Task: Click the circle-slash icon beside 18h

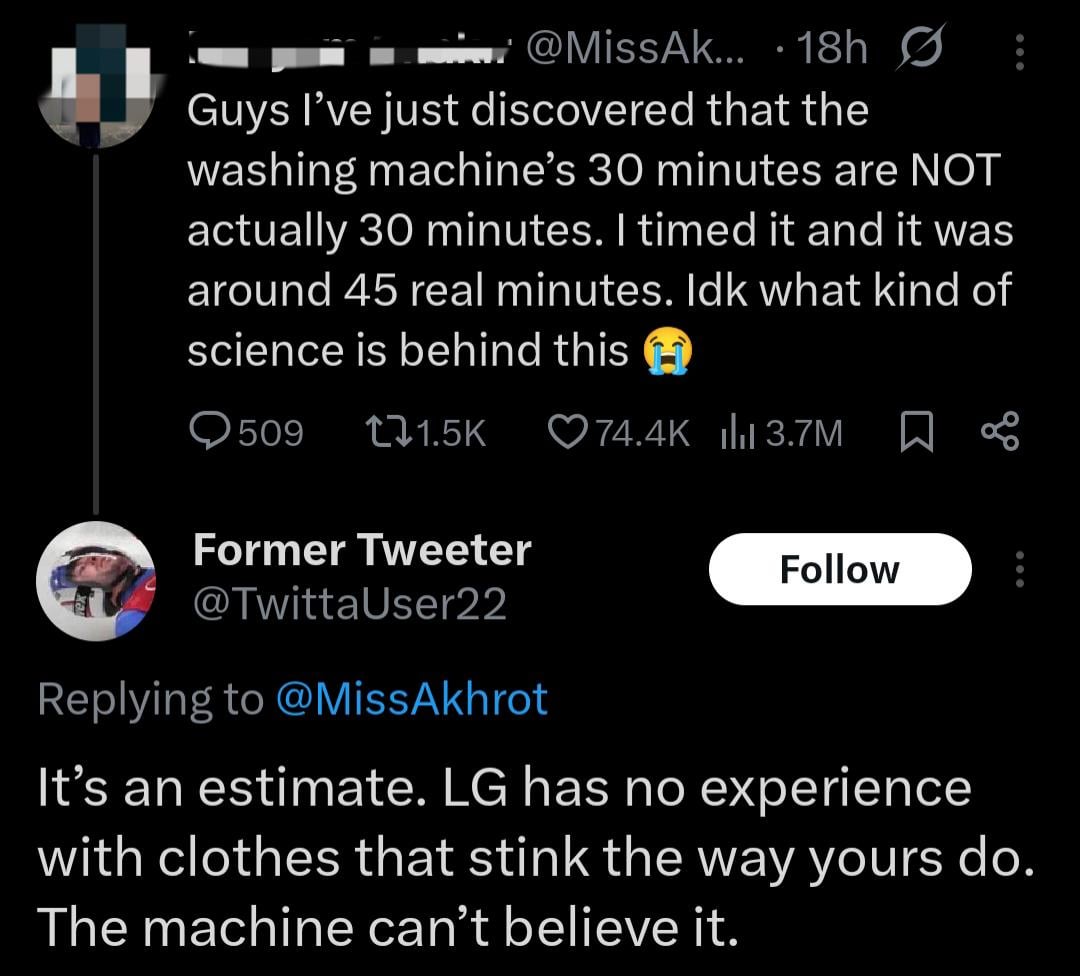Action: 924,48
